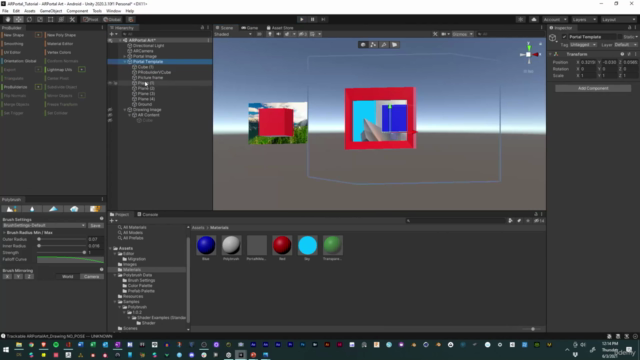Toggle brush mirroring on X axis
Screen dimensions: 640x360
tap(7, 277)
